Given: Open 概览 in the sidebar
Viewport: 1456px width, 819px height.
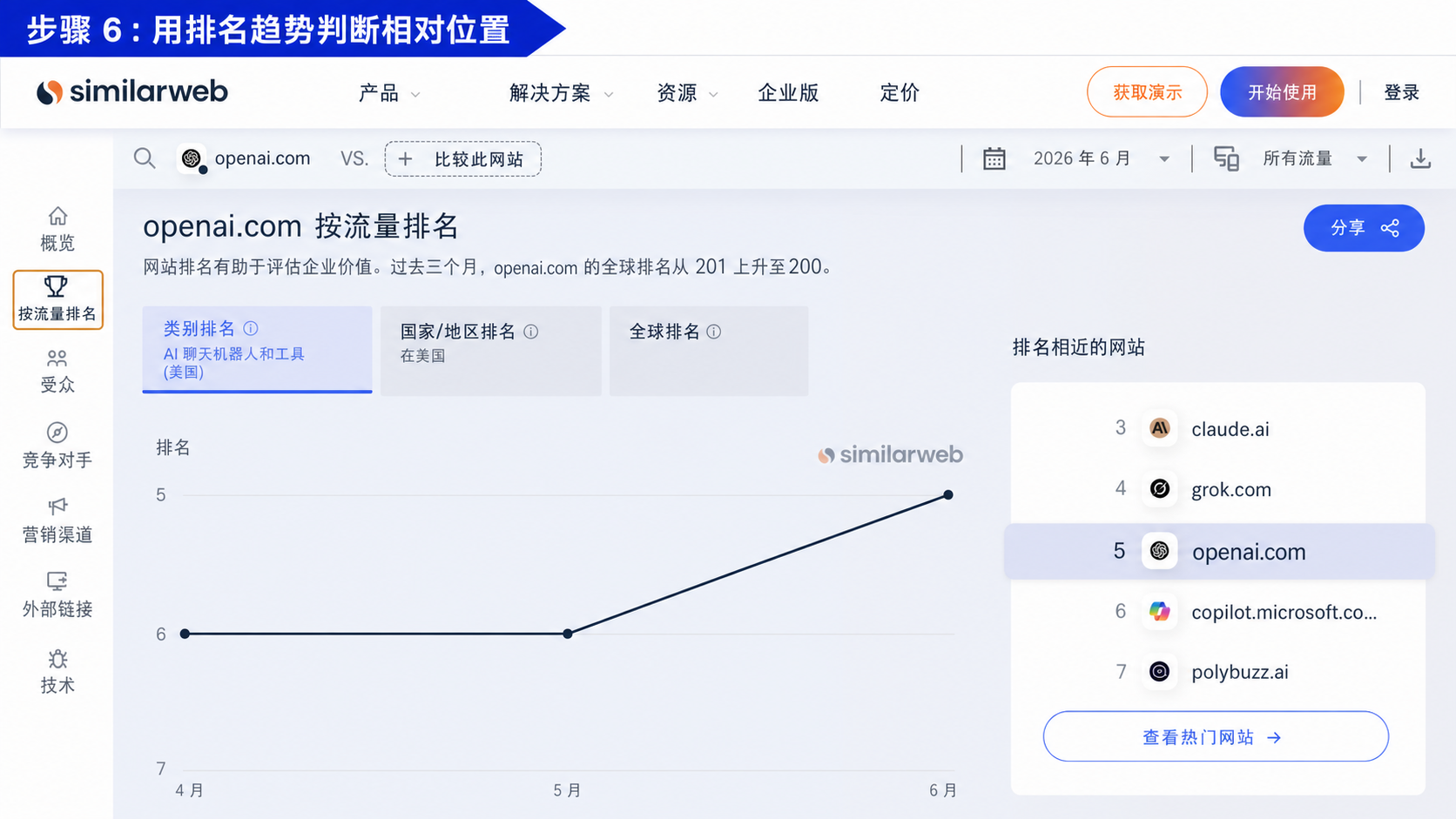Looking at the screenshot, I should [x=57, y=229].
